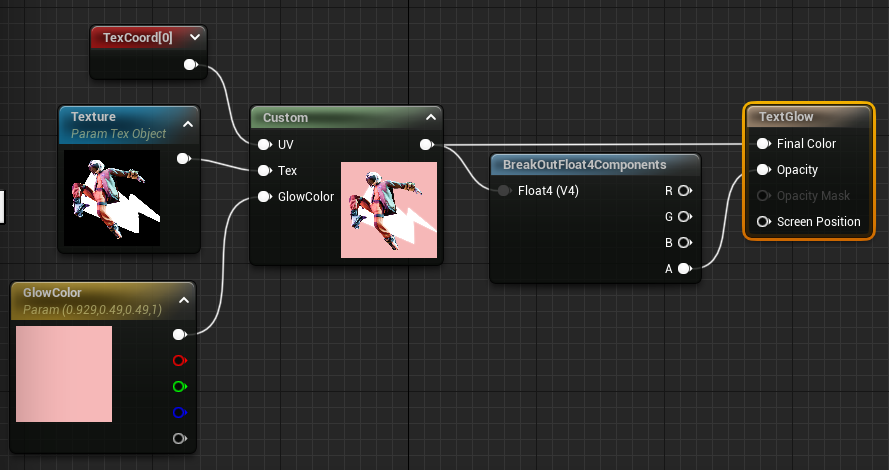Click the Tex input pin on Custom node
The width and height of the screenshot is (889, 470).
click(264, 170)
